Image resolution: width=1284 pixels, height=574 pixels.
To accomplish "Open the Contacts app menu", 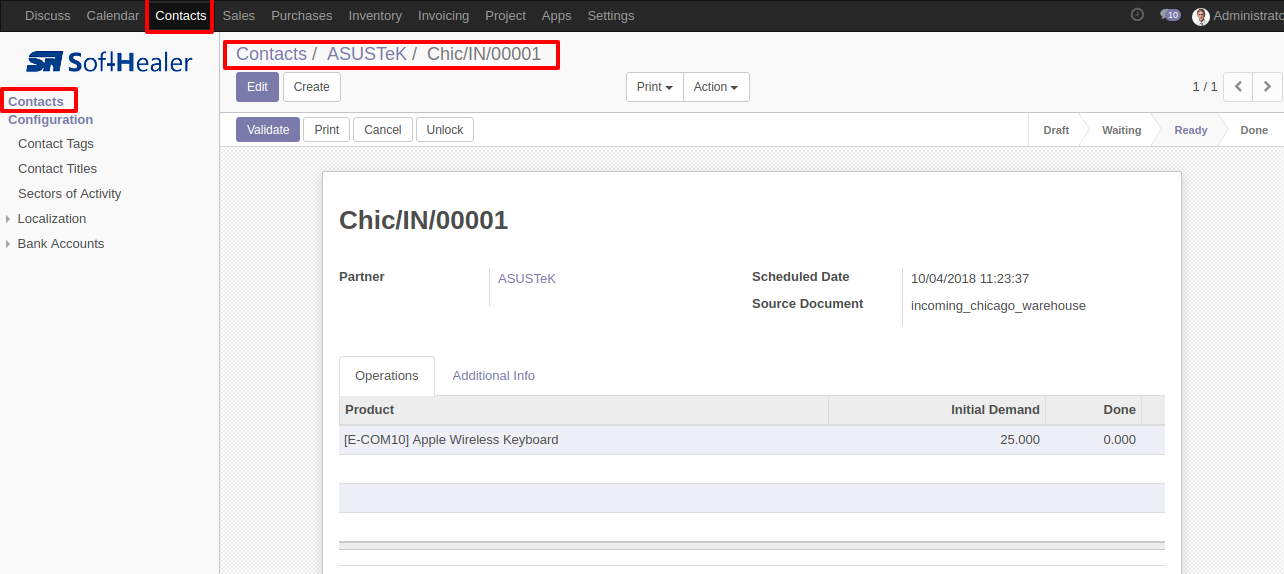I will coord(181,16).
